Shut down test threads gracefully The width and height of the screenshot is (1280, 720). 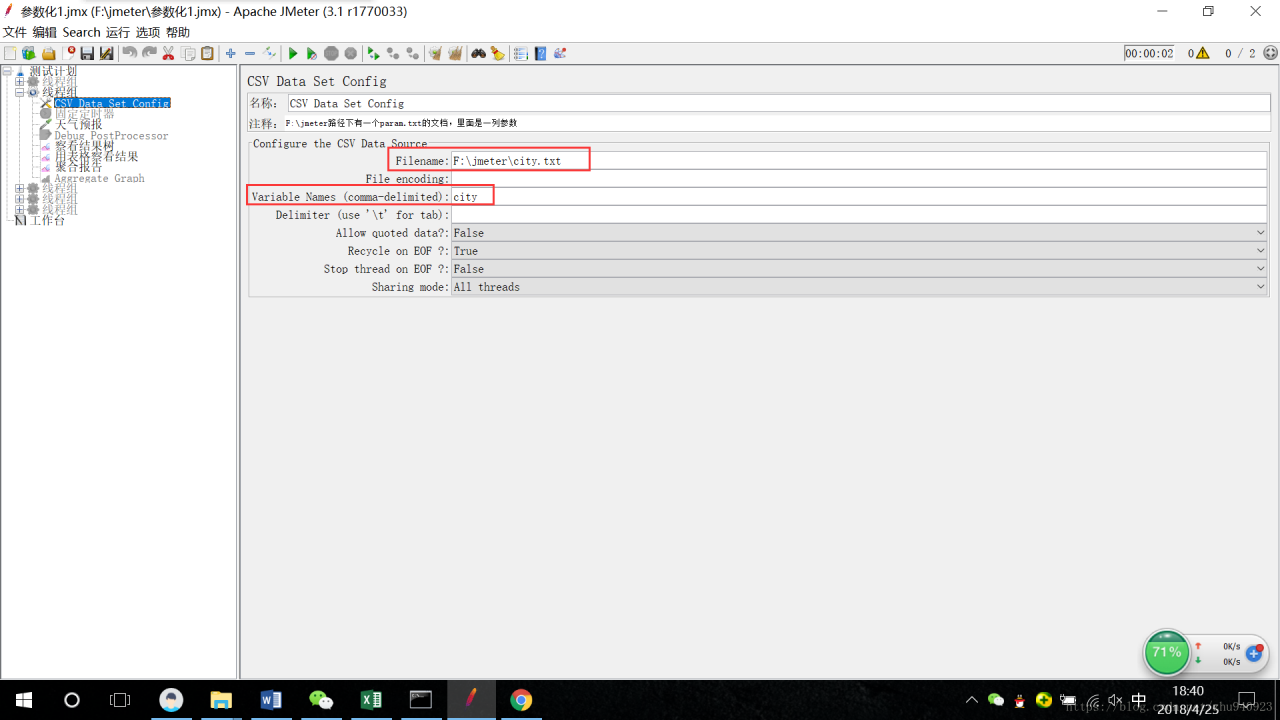(x=351, y=54)
